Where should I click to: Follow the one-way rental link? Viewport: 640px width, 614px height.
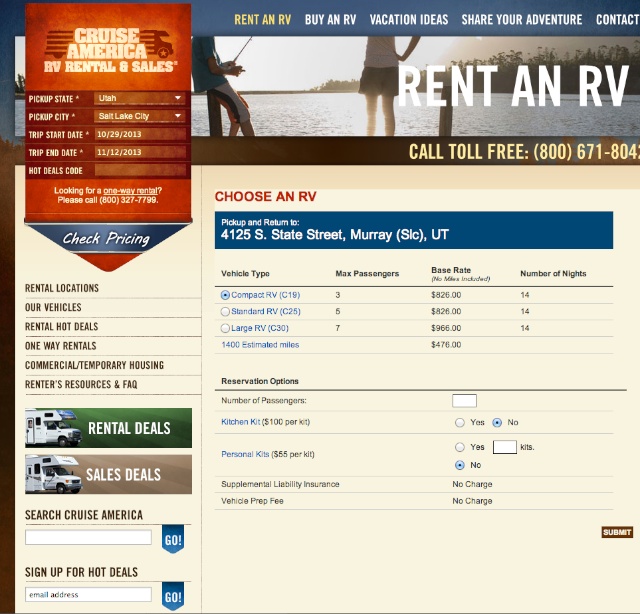point(130,191)
